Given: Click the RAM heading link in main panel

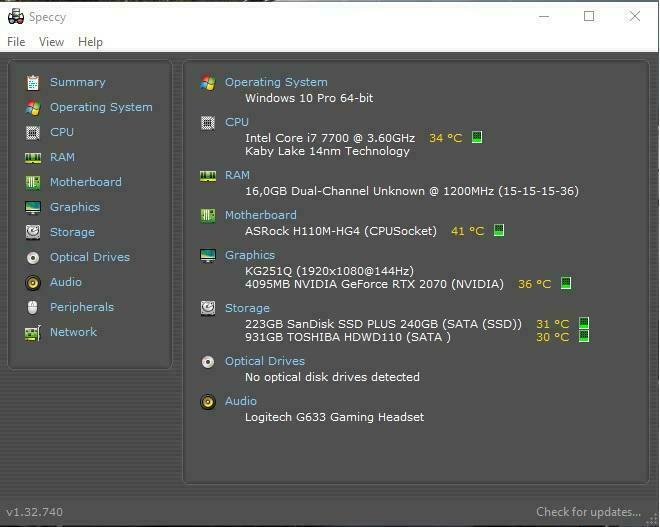Looking at the screenshot, I should click(x=237, y=175).
